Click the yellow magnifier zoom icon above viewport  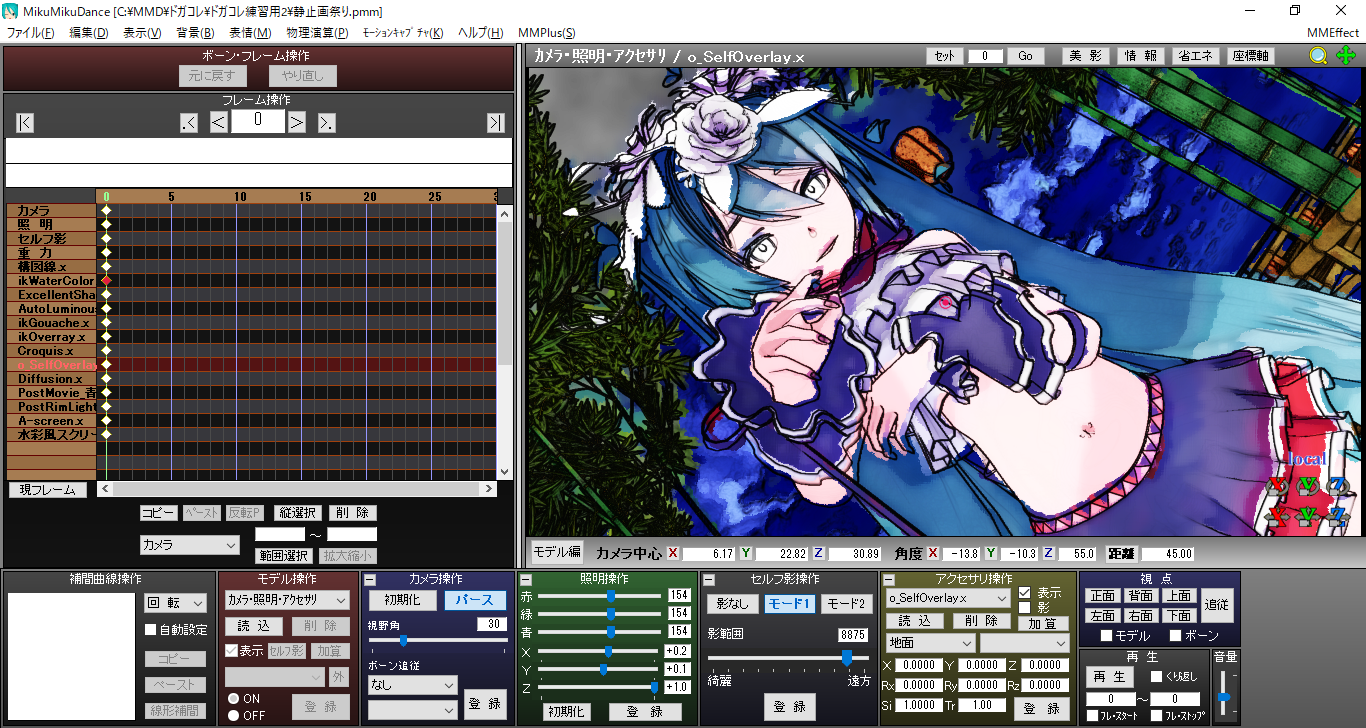(x=1319, y=56)
